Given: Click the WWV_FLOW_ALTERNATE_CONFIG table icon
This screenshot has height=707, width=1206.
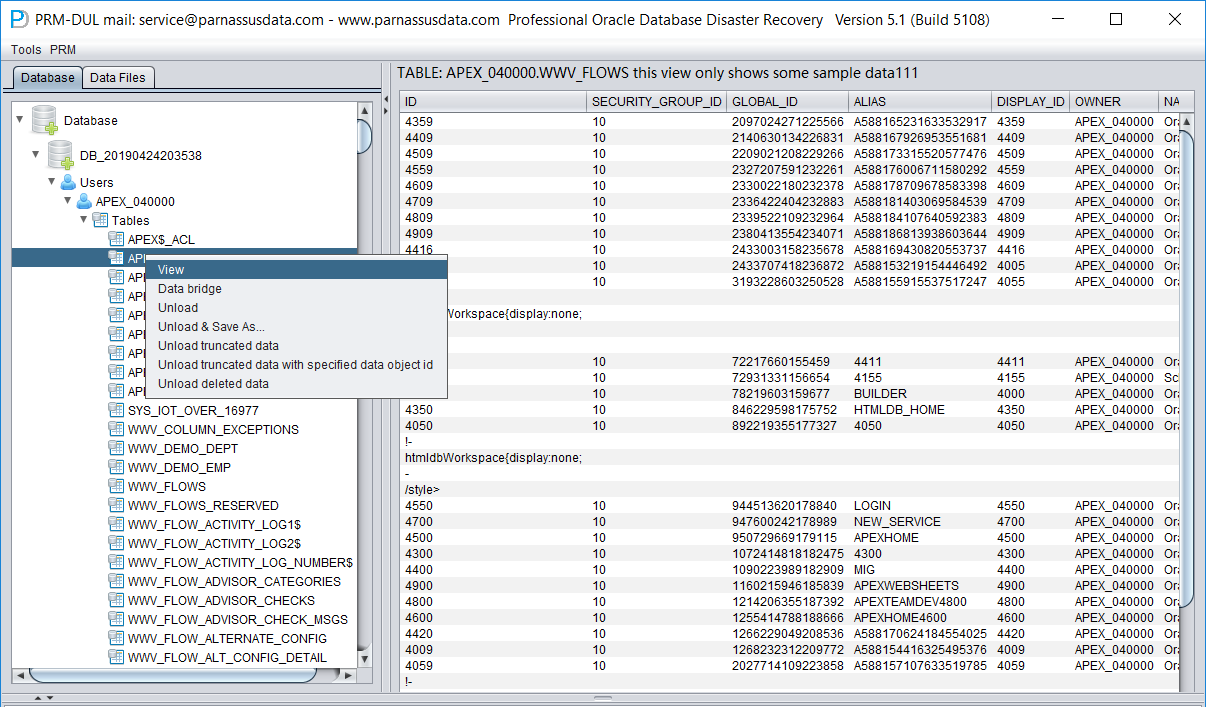Looking at the screenshot, I should click(x=116, y=638).
